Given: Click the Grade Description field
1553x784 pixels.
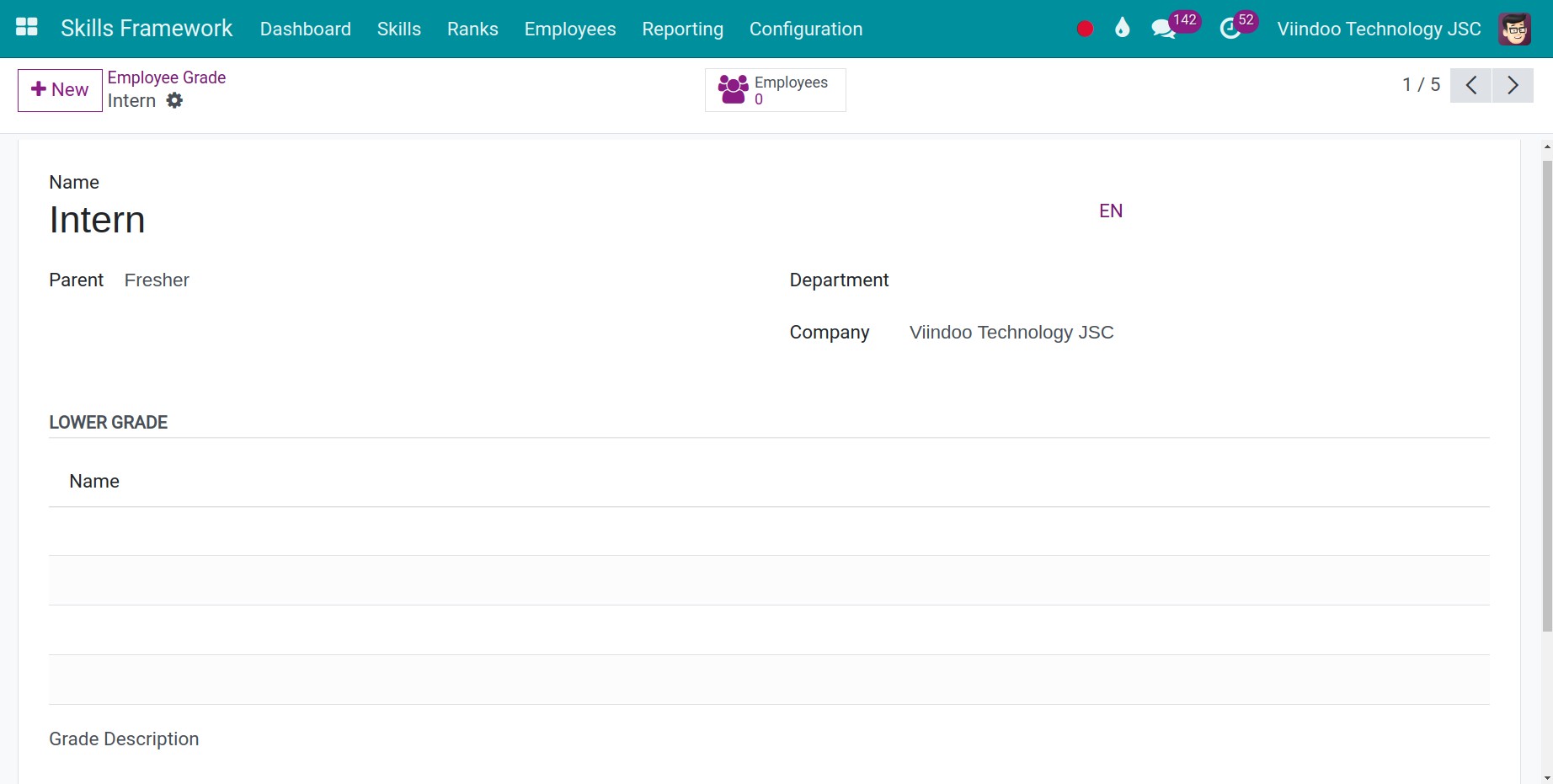Looking at the screenshot, I should [124, 739].
